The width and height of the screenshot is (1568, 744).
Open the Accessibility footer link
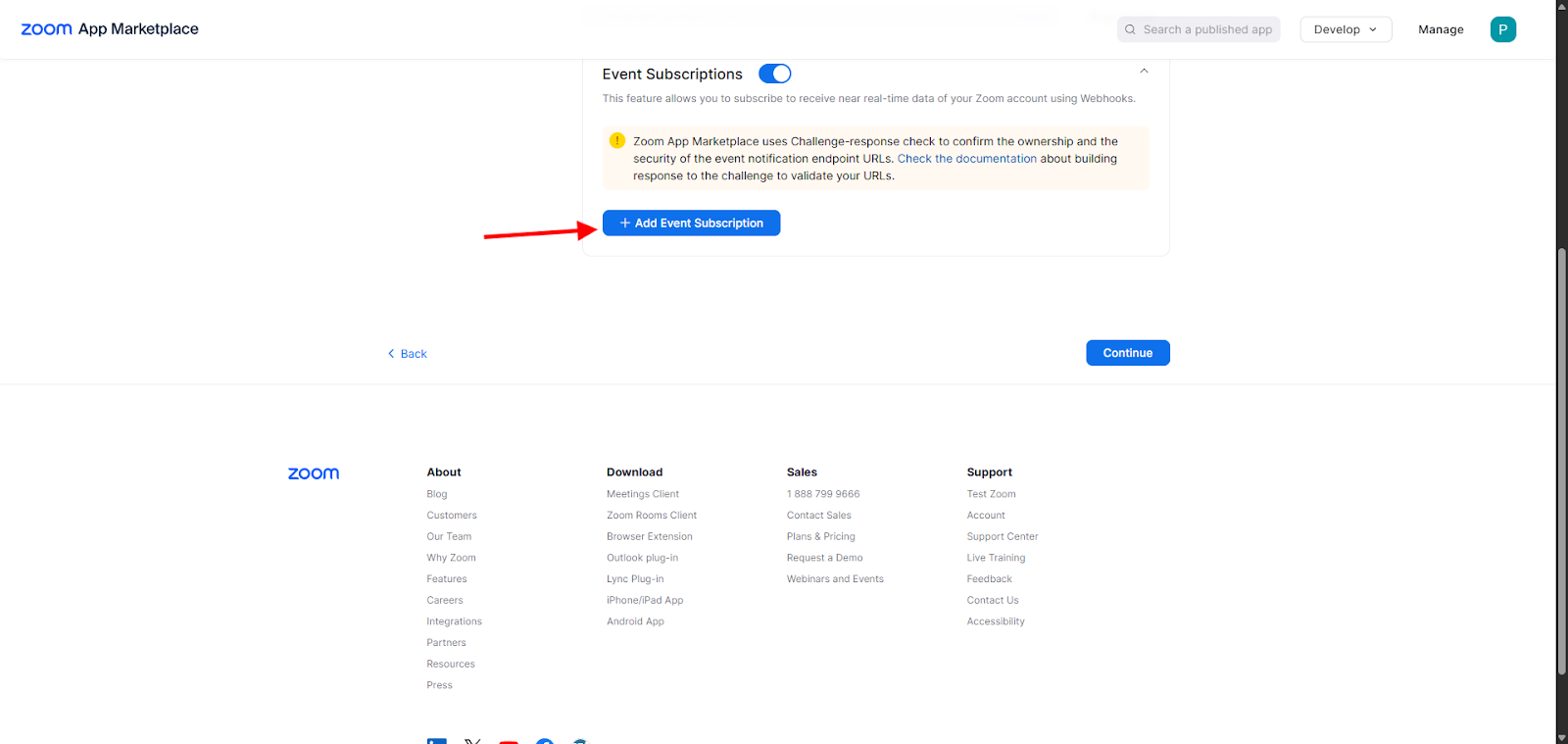pyautogui.click(x=996, y=621)
